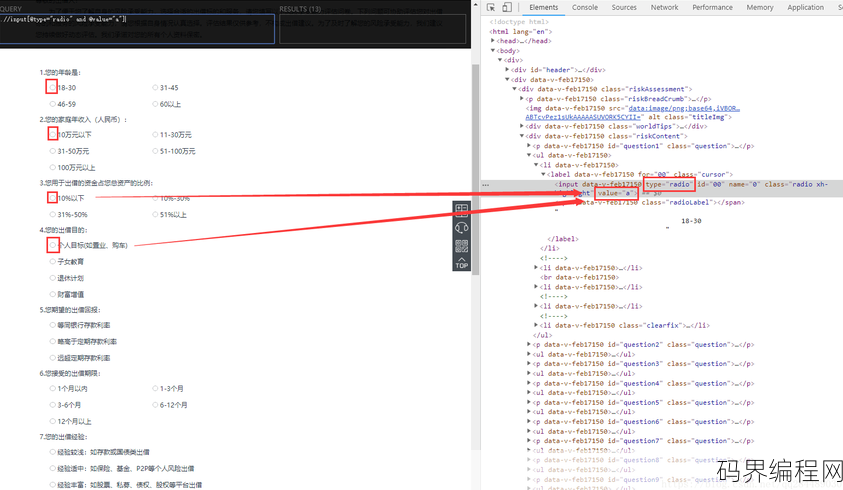This screenshot has height=490, width=843.
Task: Switch to the Elements tab
Action: (543, 8)
